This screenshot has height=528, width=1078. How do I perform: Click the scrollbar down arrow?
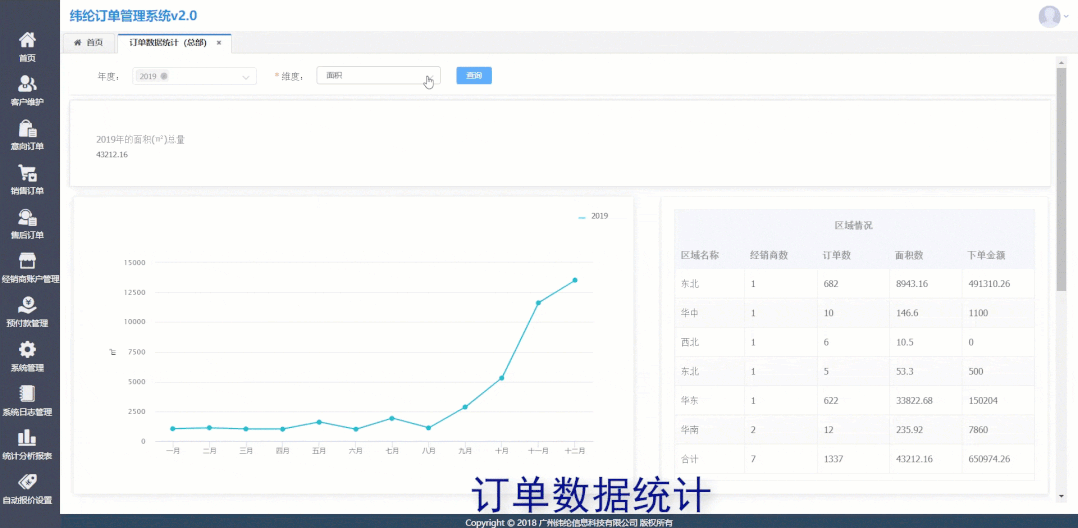pos(1061,495)
